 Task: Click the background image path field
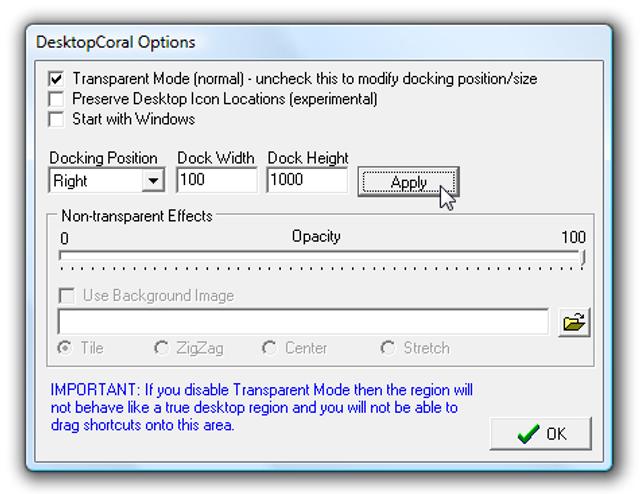[x=303, y=322]
